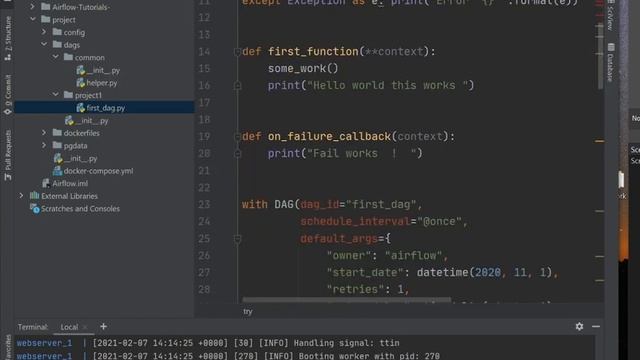Click the pgdata folder icon
Viewport: 640px width, 360px height.
57,145
